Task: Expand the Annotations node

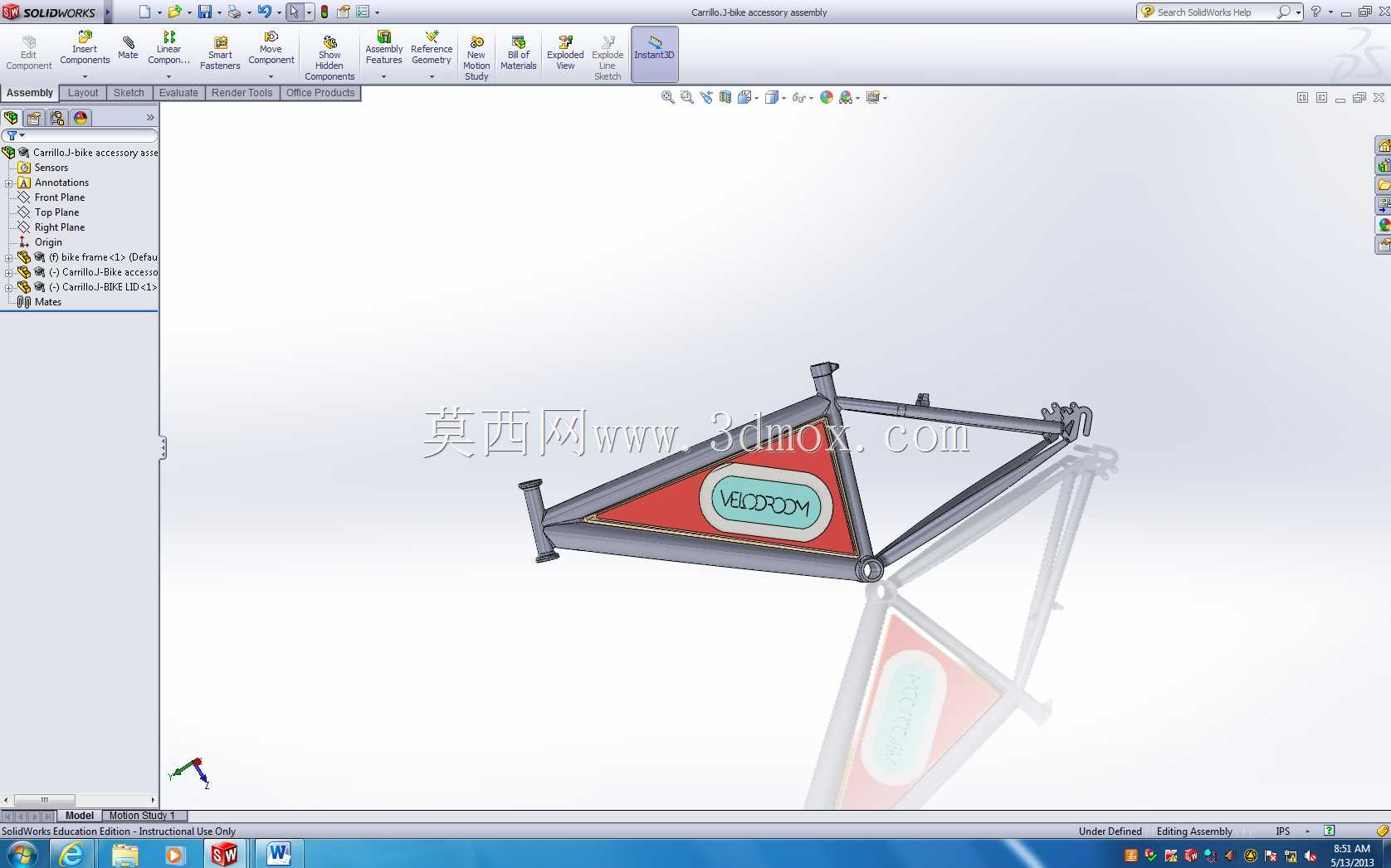Action: click(x=9, y=183)
